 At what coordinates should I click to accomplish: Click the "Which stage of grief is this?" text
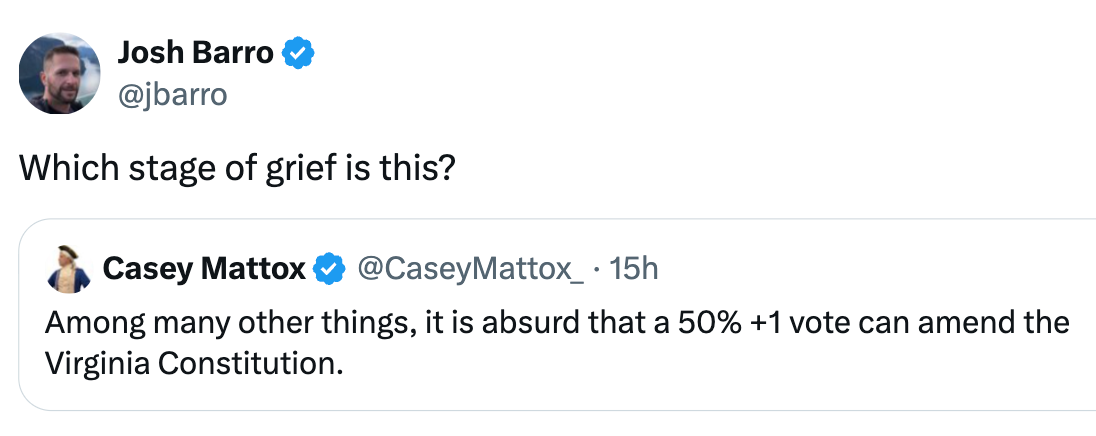[237, 168]
